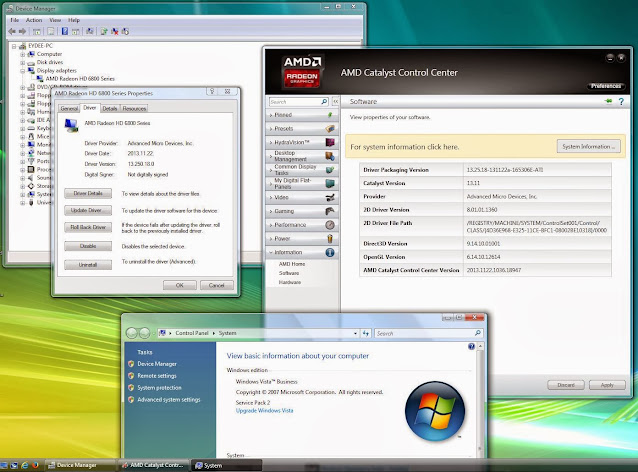Switch to the Details tab in Properties

109,108
